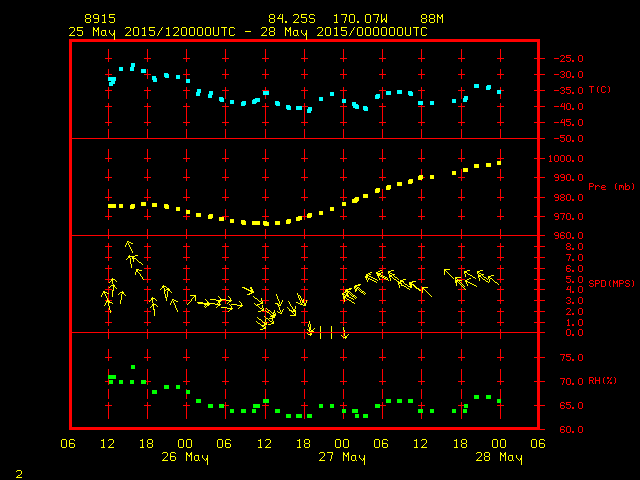Screen dimensions: 640x480
Task: Select the 75.0 humidity tick label
Action: 571,358
